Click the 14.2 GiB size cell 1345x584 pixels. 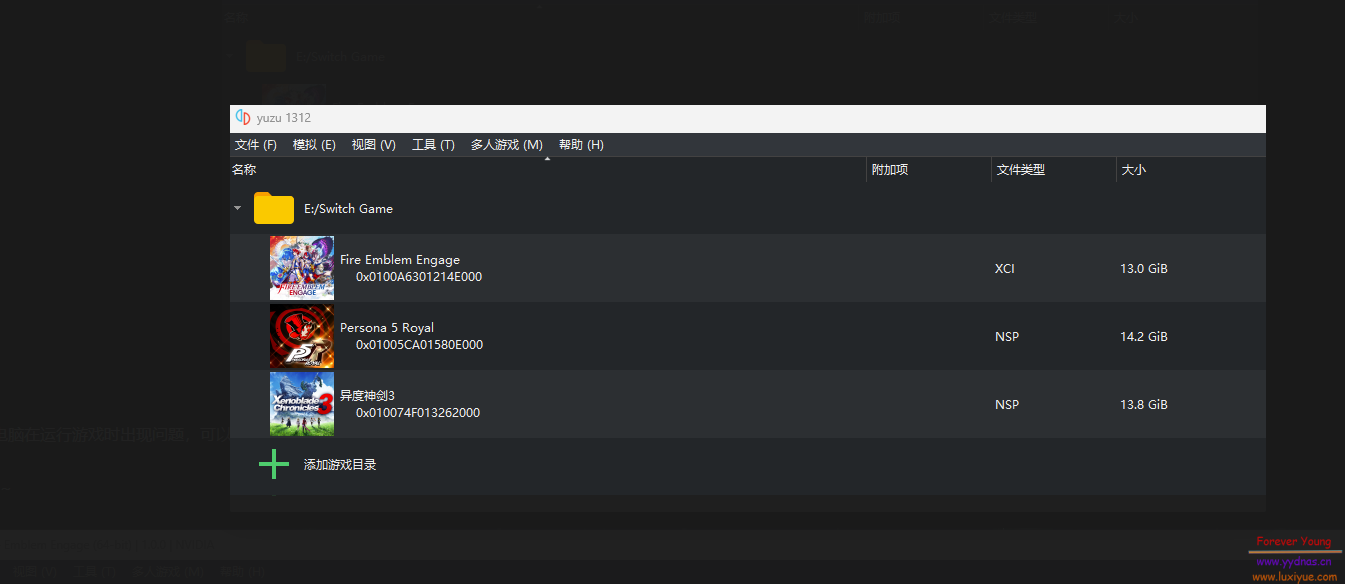[x=1144, y=337]
